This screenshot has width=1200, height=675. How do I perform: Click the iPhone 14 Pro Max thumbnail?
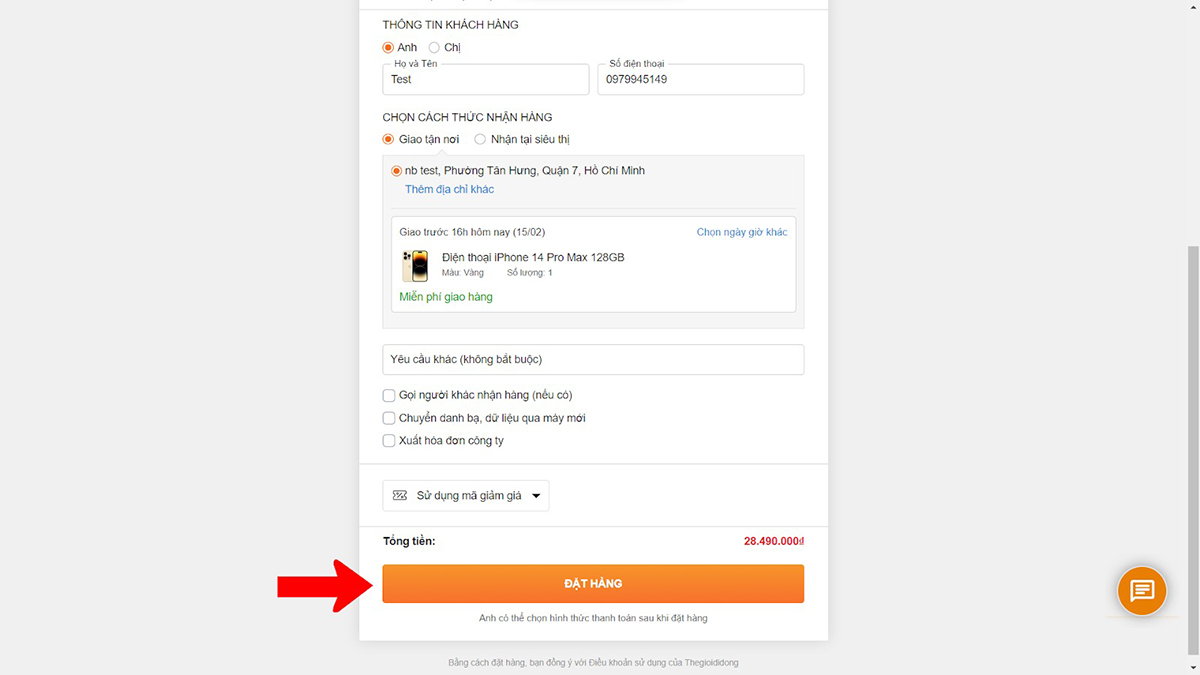[415, 266]
